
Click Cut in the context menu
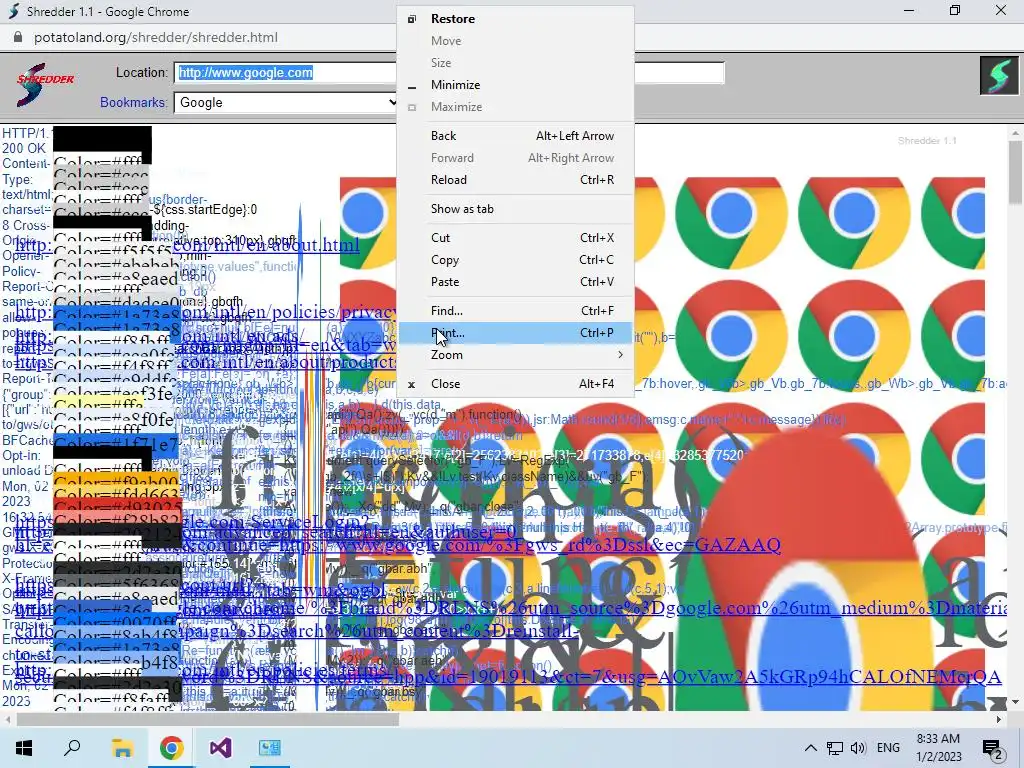pyautogui.click(x=515, y=238)
